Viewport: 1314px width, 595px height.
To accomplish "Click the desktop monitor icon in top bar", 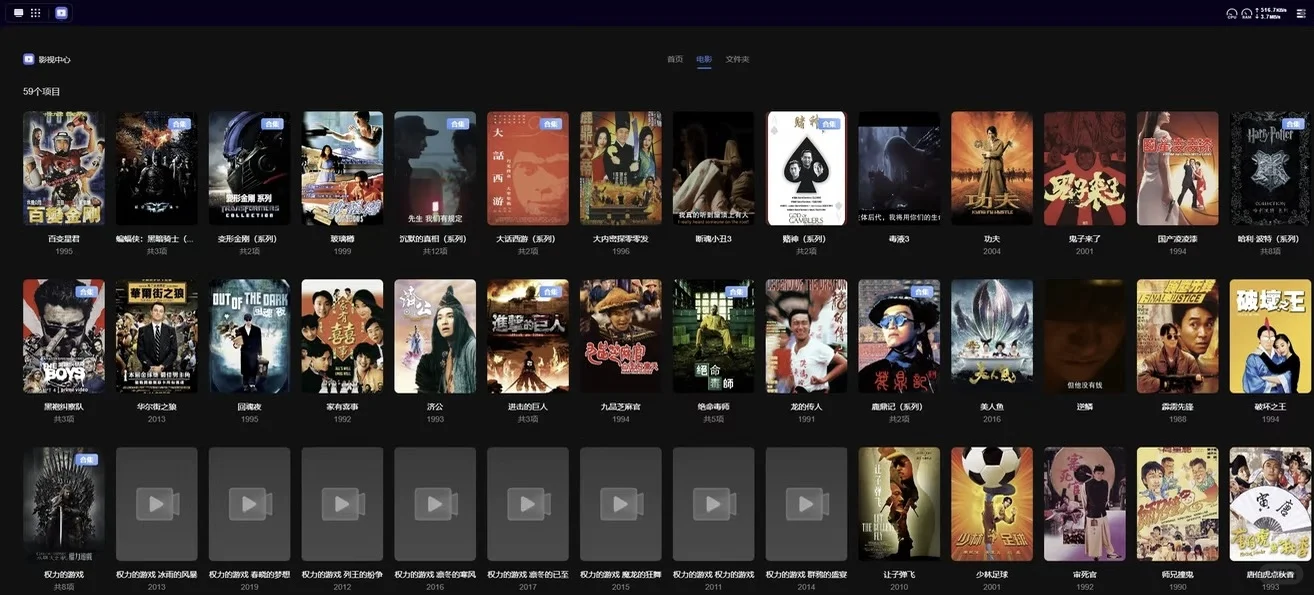I will (x=18, y=13).
